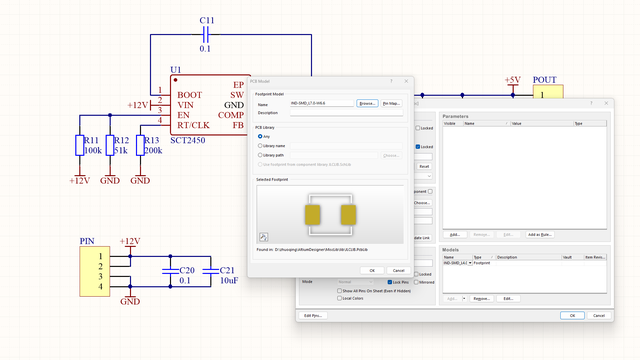Click Edit... under the Models list
This screenshot has width=640, height=360.
(x=508, y=299)
